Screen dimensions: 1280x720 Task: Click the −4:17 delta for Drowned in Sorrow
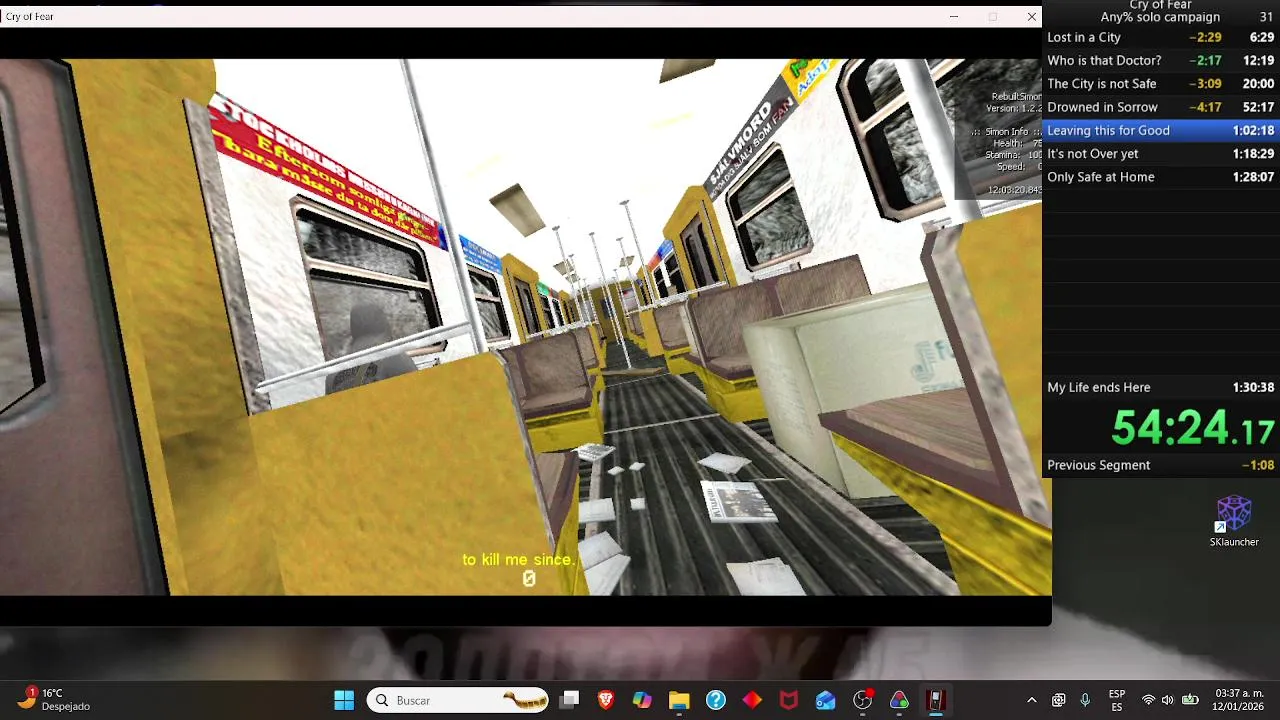coord(1205,107)
